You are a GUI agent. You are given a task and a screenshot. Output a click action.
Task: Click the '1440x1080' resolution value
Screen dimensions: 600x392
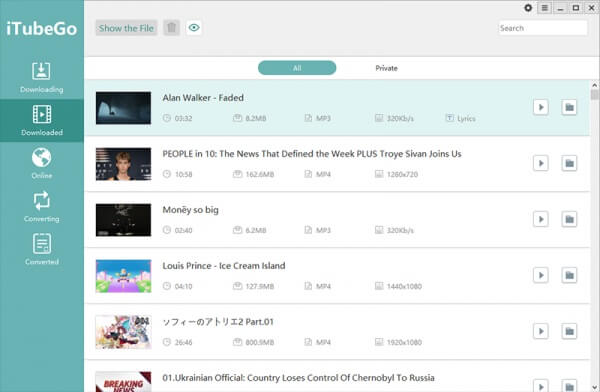tap(404, 286)
